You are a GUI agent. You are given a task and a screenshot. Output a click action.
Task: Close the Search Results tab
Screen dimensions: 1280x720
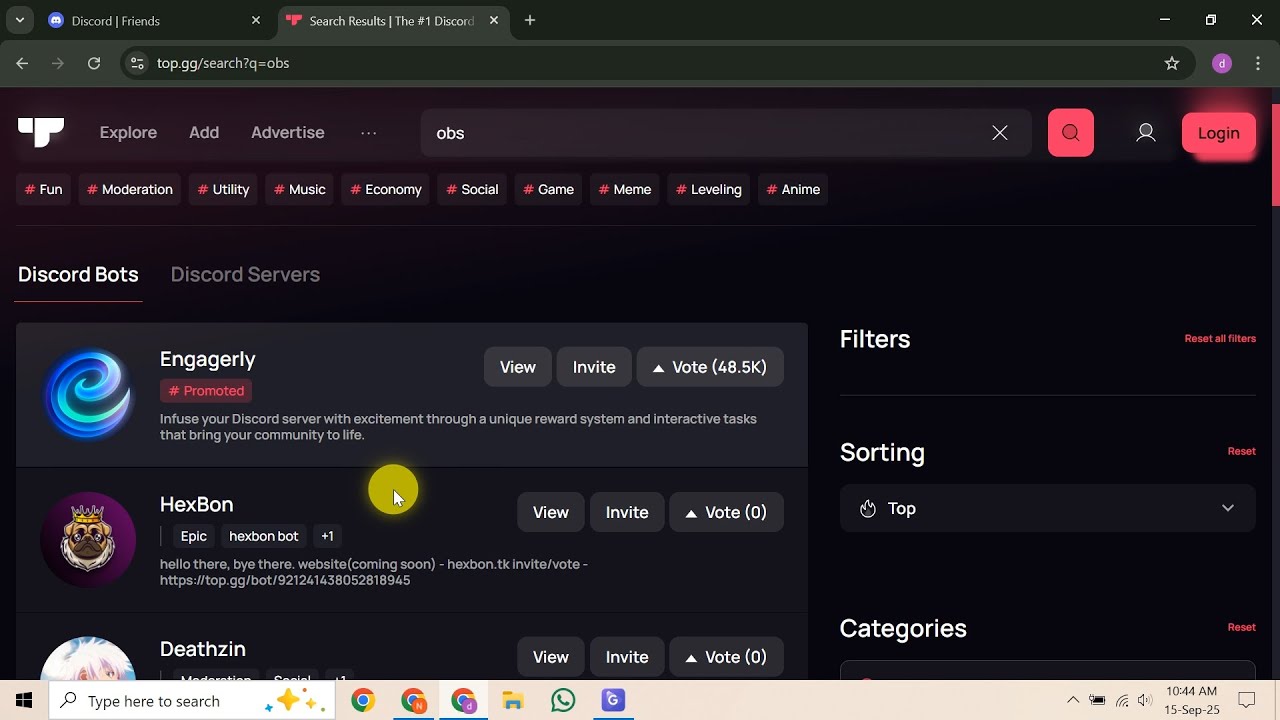coord(493,20)
